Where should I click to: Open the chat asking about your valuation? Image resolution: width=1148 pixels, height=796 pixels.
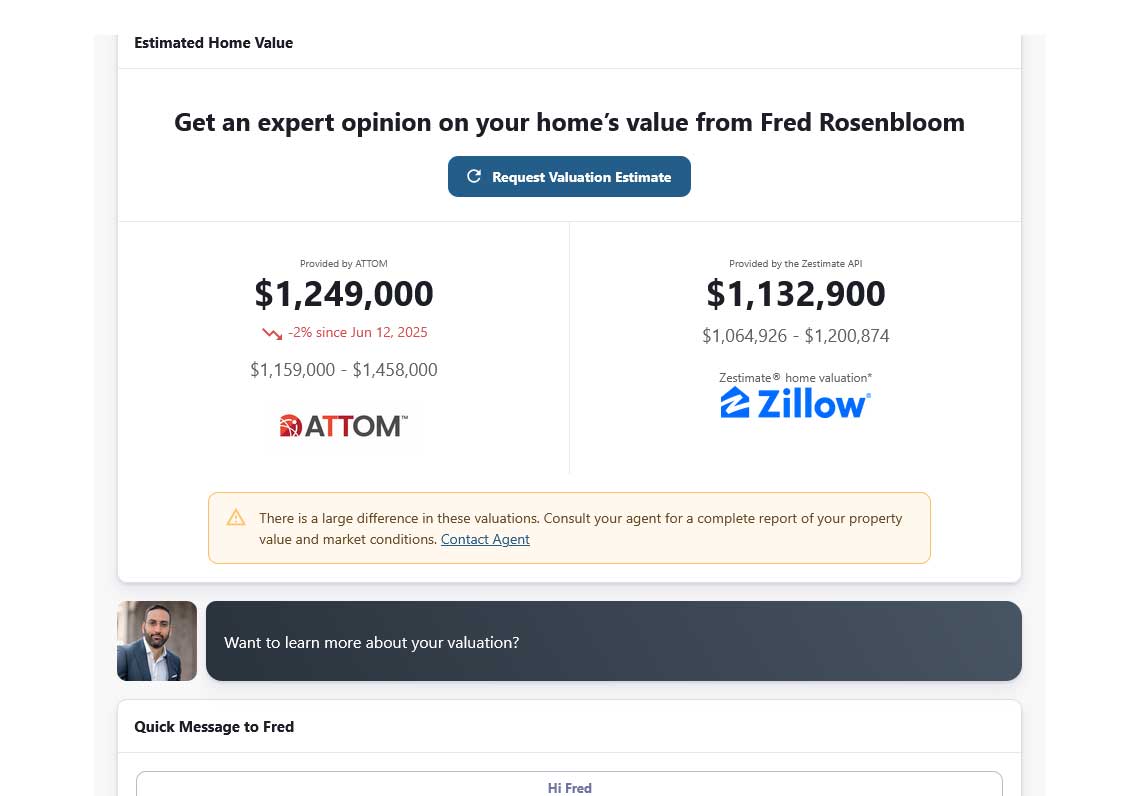[x=614, y=641]
